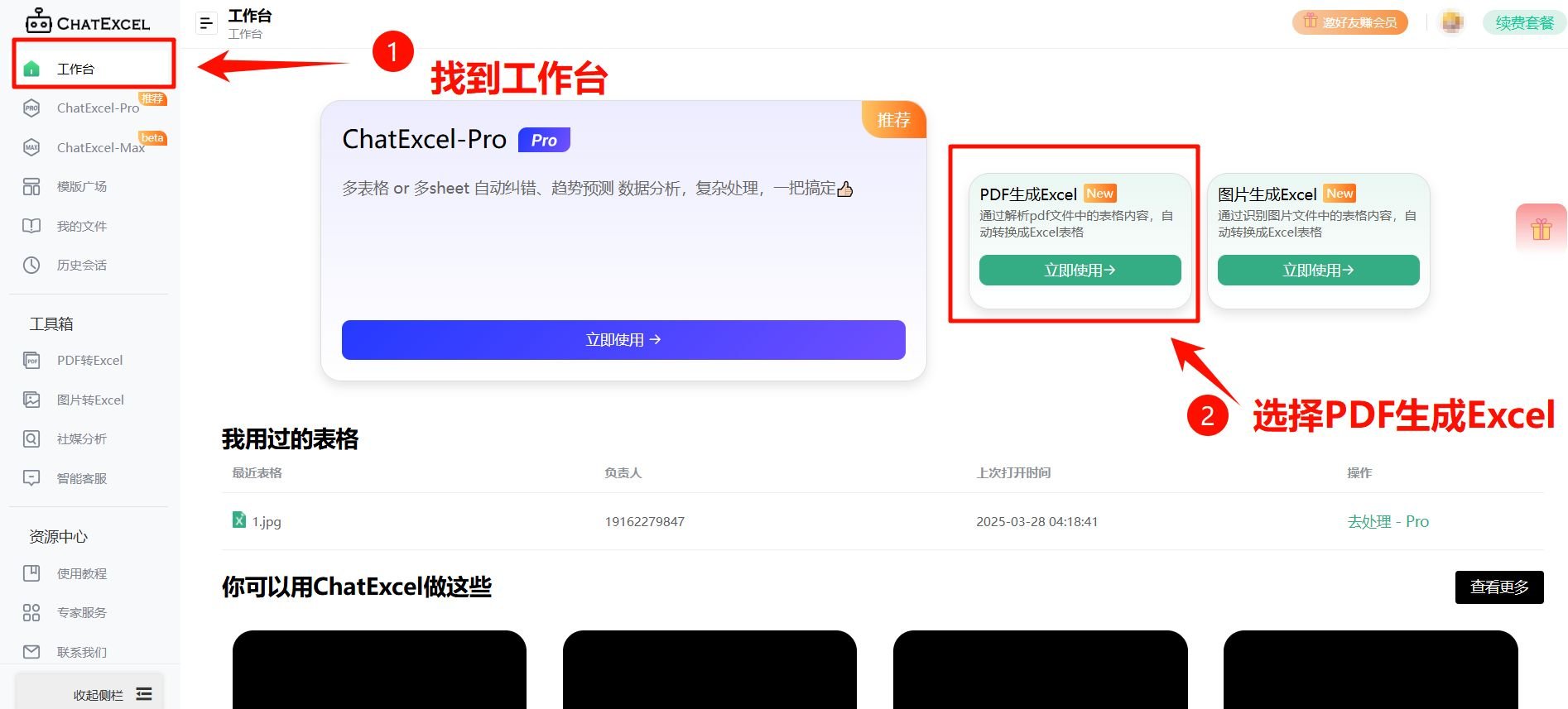Click the 智能客服 chat icon
The width and height of the screenshot is (1568, 709).
point(31,478)
